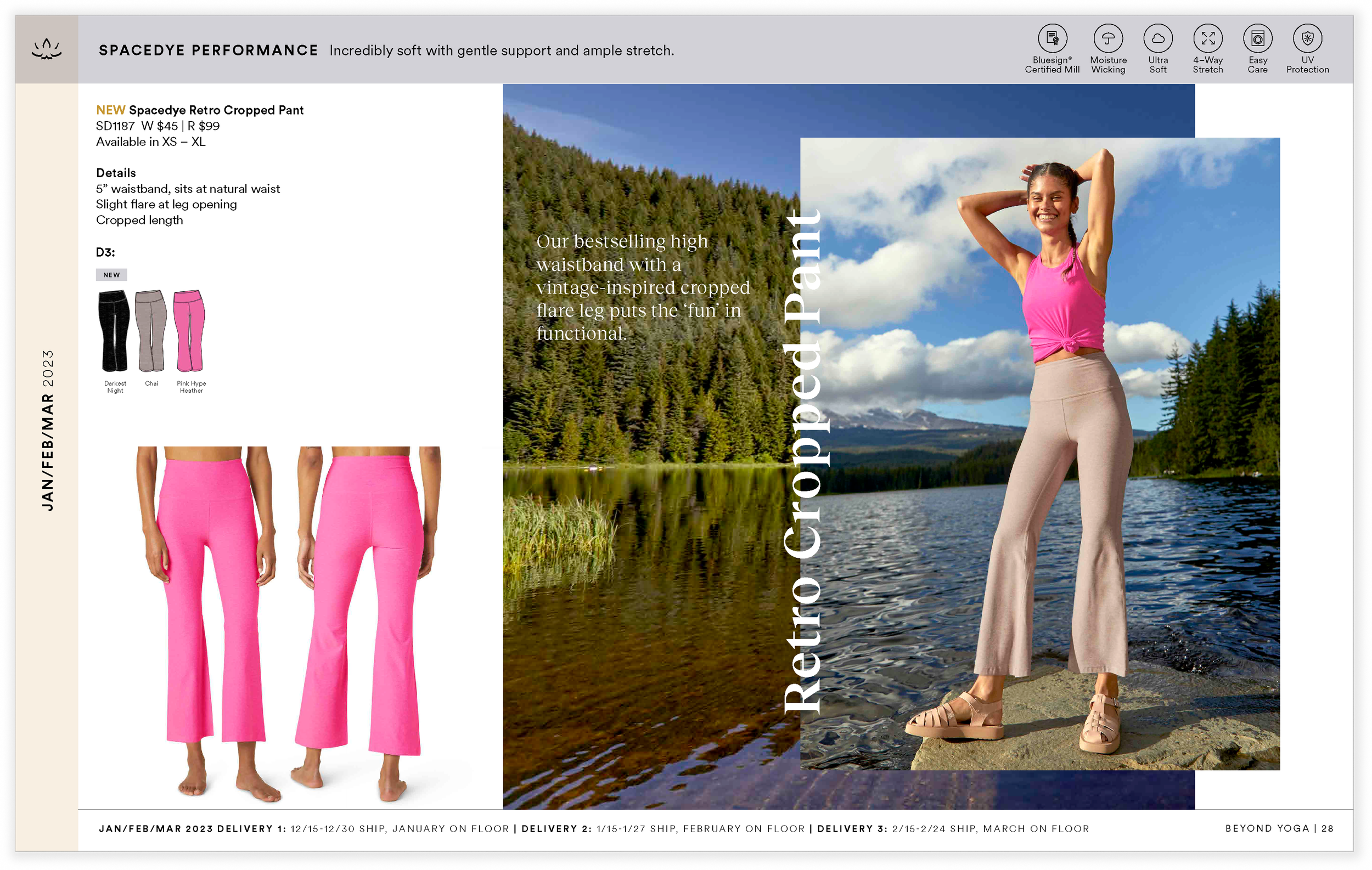Click vertical 'JAN/FEB/MAR 2023' sidebar text
The width and height of the screenshot is (1372, 870).
click(48, 430)
